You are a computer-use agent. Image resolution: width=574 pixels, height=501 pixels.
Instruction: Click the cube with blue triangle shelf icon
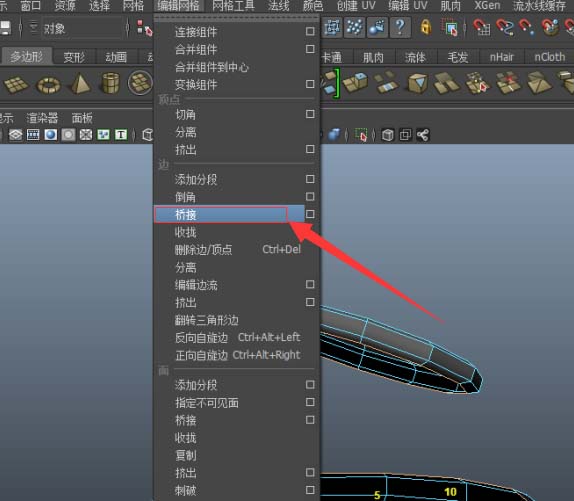(417, 83)
